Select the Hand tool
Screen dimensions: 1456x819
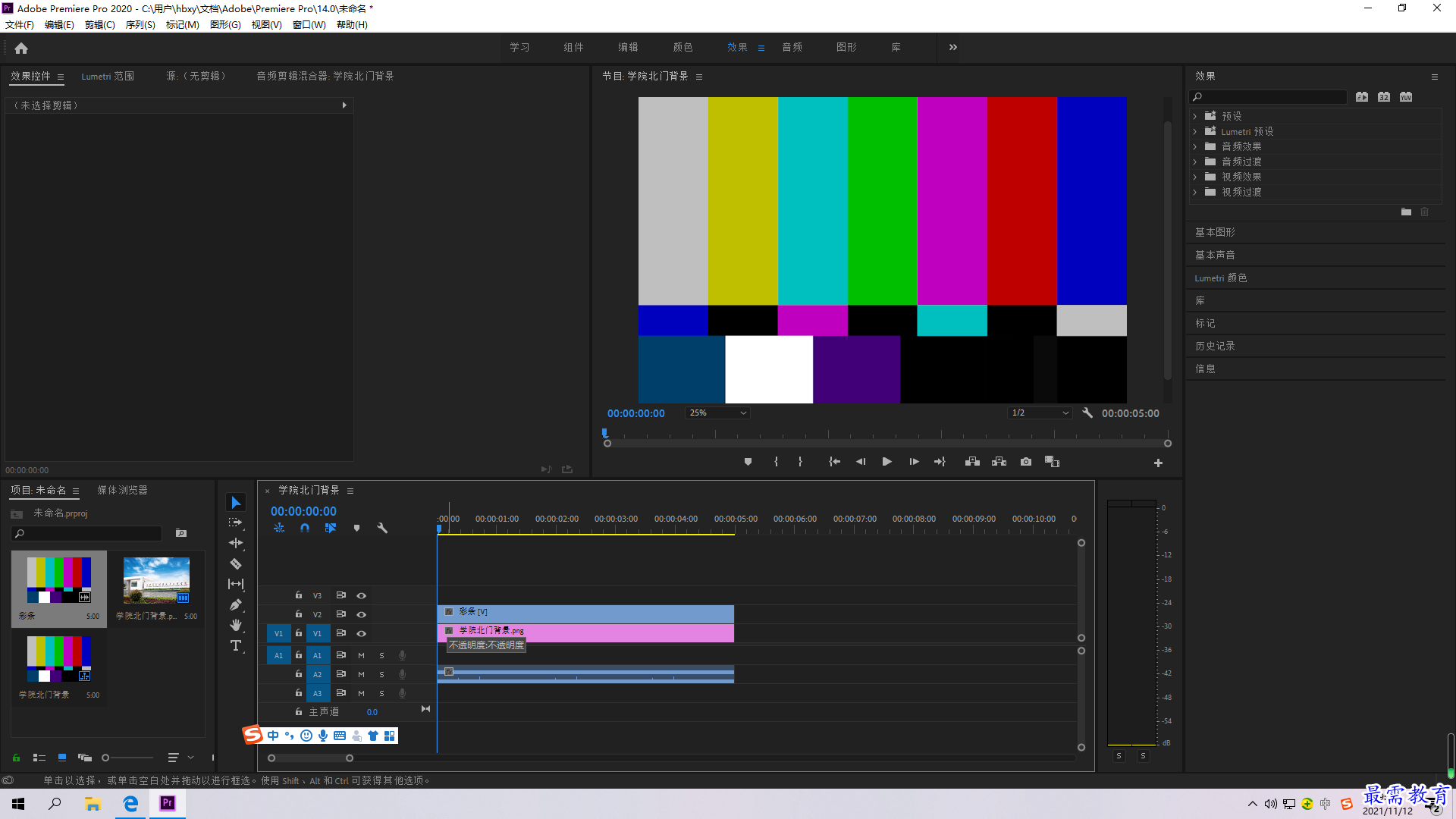236,625
